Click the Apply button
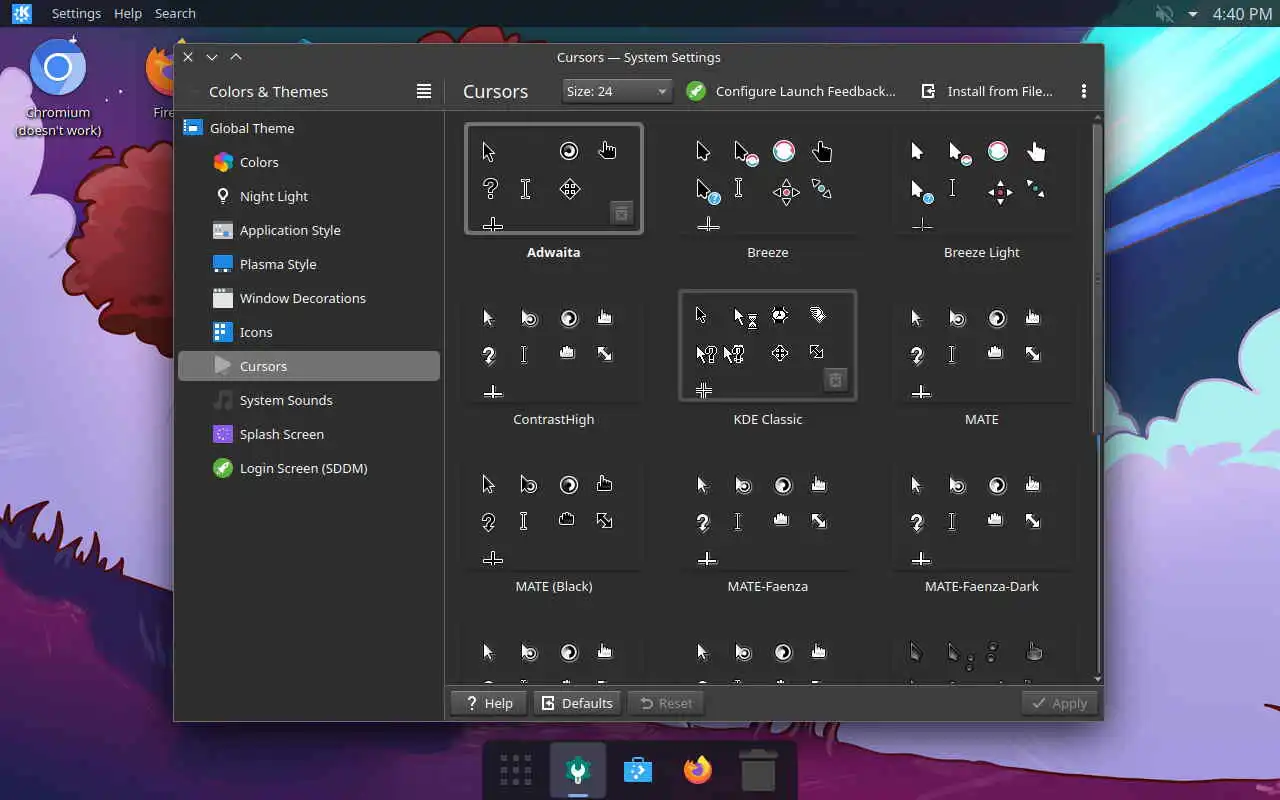Screen dimensions: 1280x800 pyautogui.click(x=1060, y=703)
